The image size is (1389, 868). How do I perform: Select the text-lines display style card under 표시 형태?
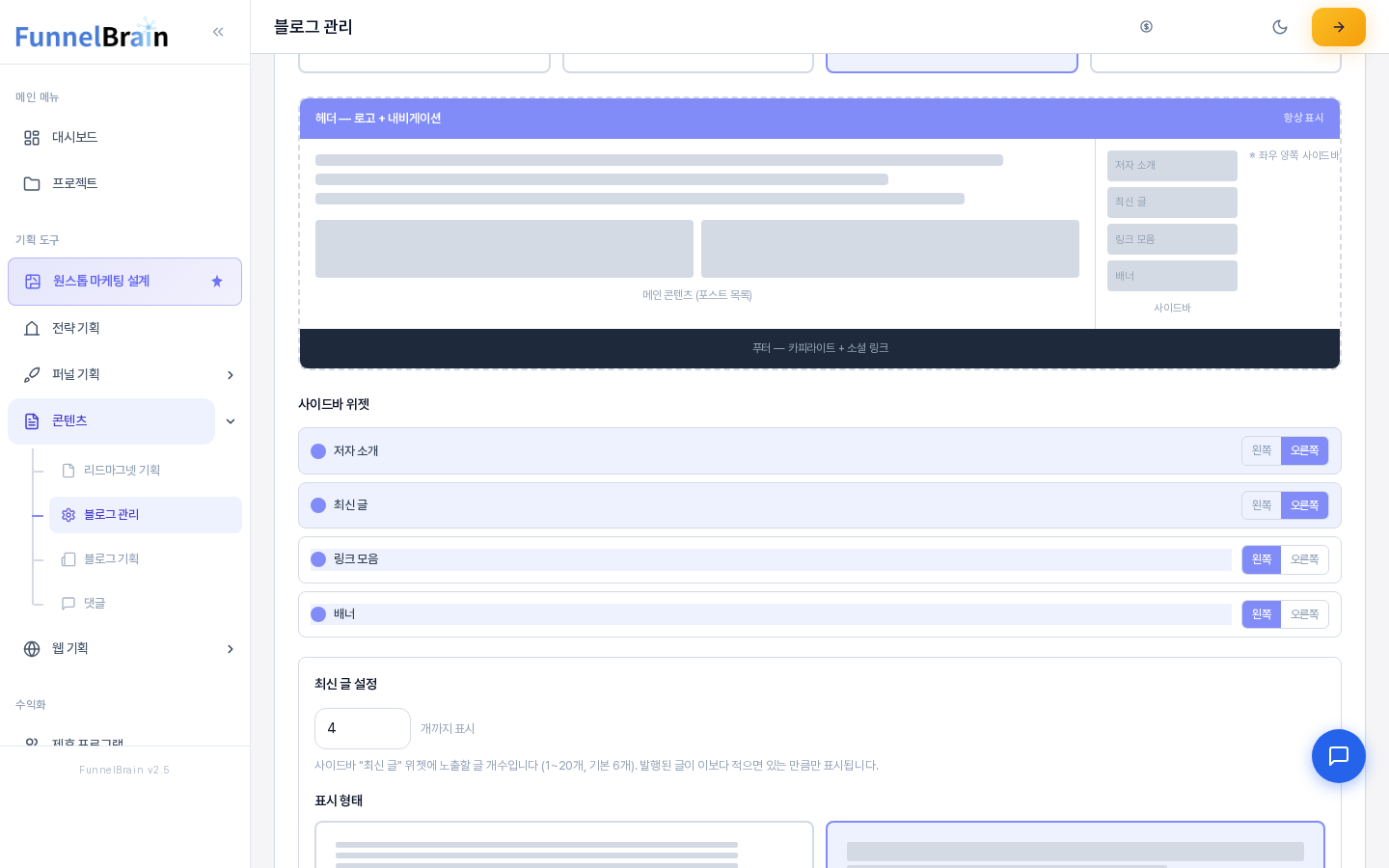[x=564, y=845]
